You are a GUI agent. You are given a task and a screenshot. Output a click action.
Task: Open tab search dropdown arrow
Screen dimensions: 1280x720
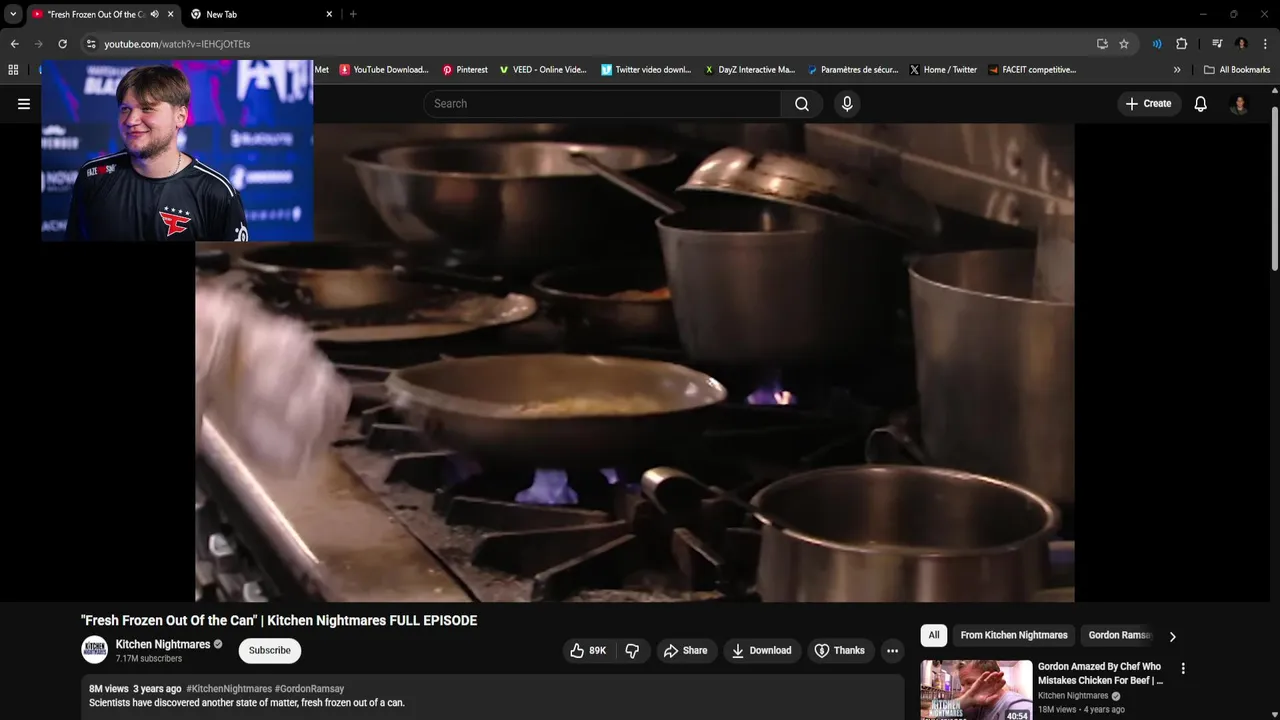13,14
